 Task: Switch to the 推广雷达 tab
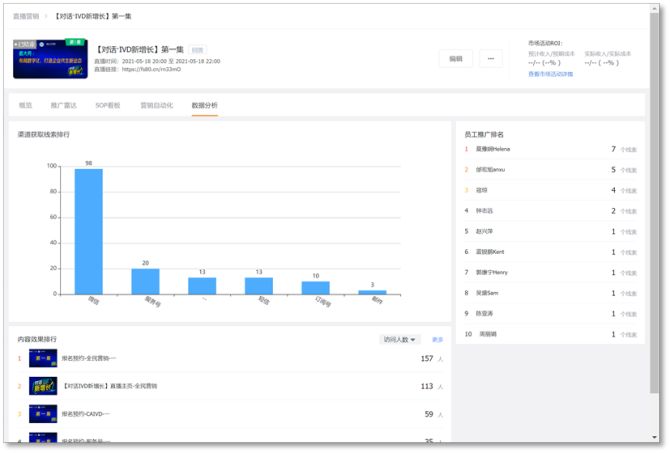(x=62, y=105)
